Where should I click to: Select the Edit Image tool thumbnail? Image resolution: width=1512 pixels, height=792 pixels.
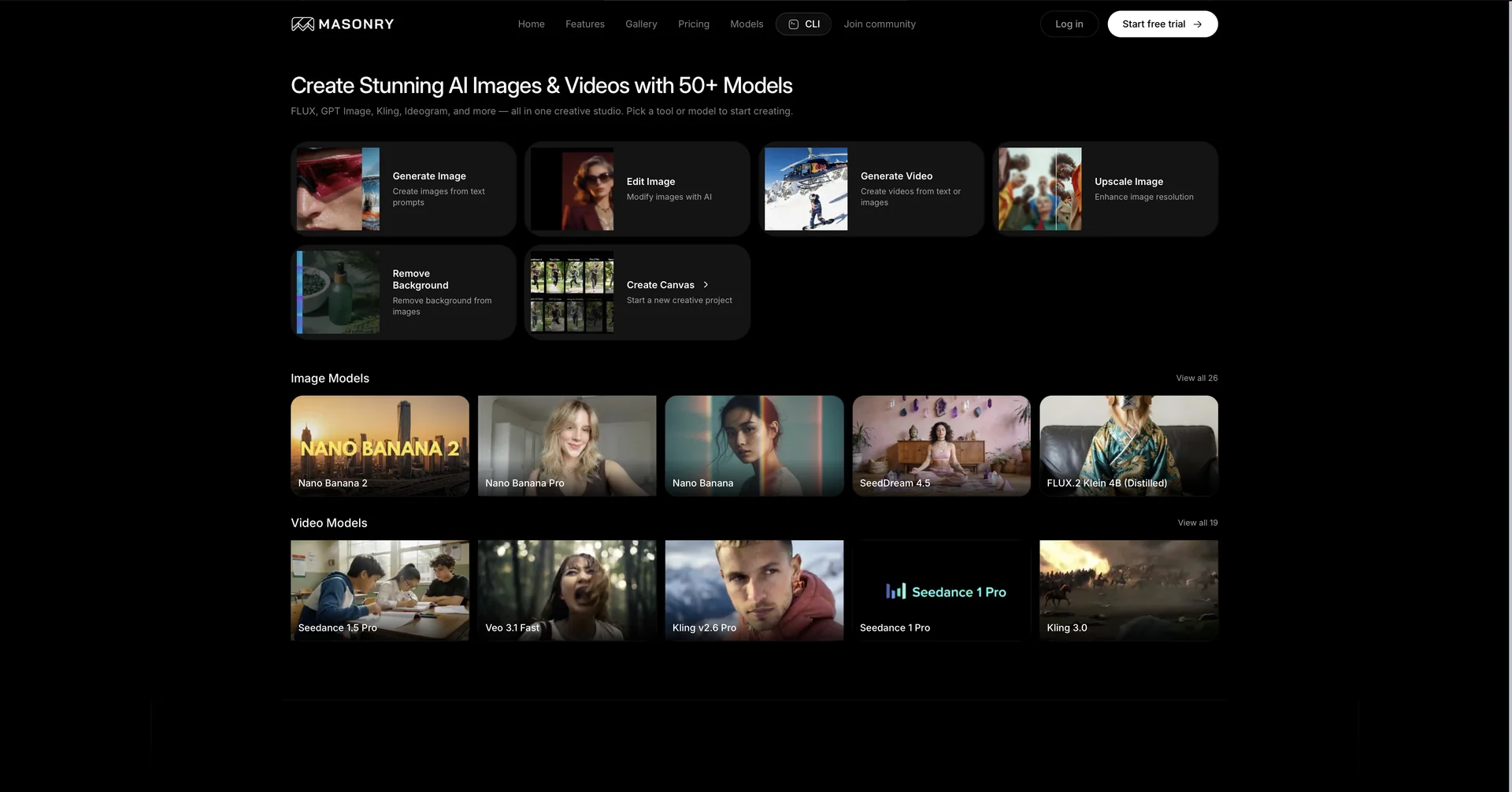click(x=573, y=189)
